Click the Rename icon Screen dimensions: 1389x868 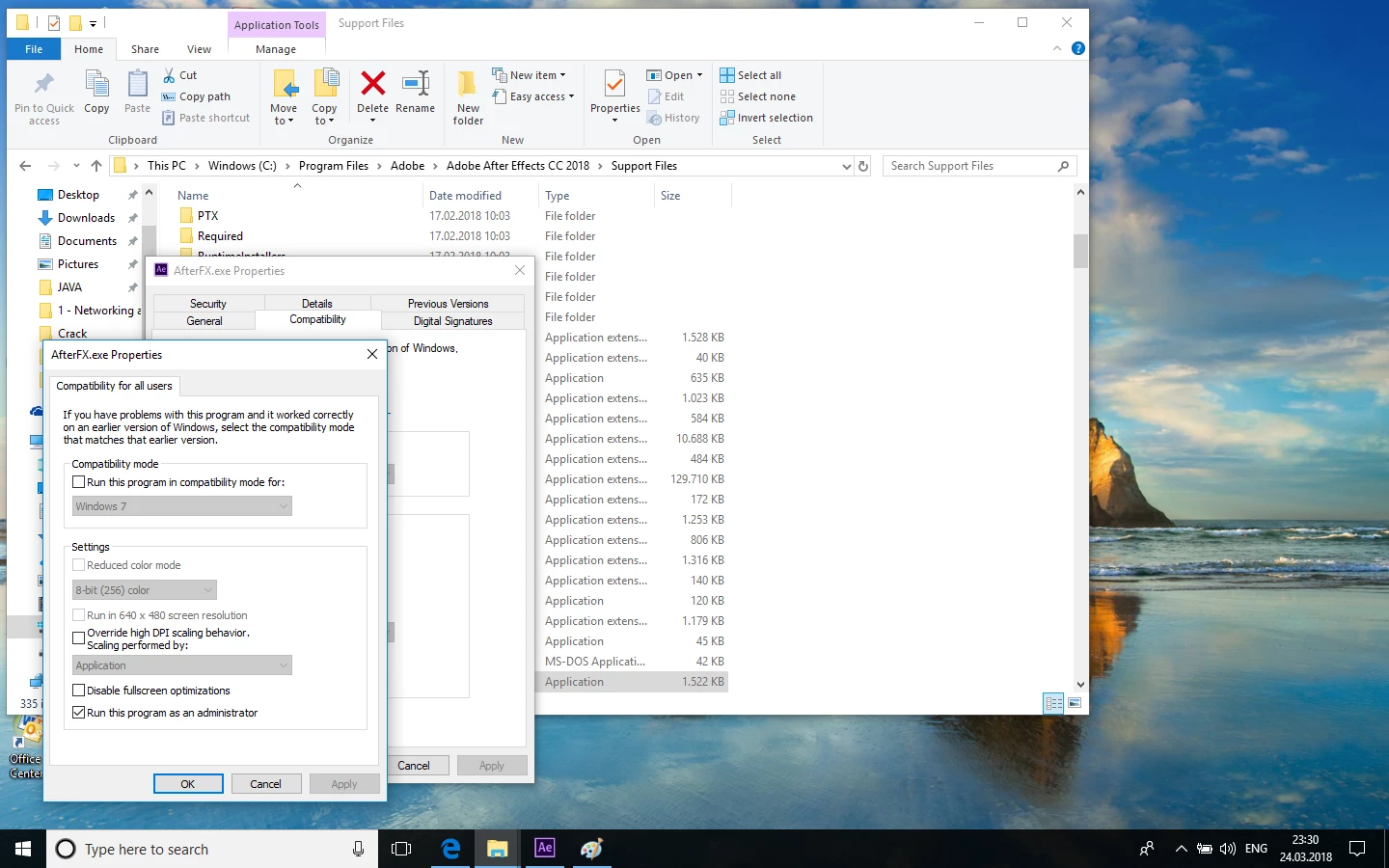pos(416,83)
